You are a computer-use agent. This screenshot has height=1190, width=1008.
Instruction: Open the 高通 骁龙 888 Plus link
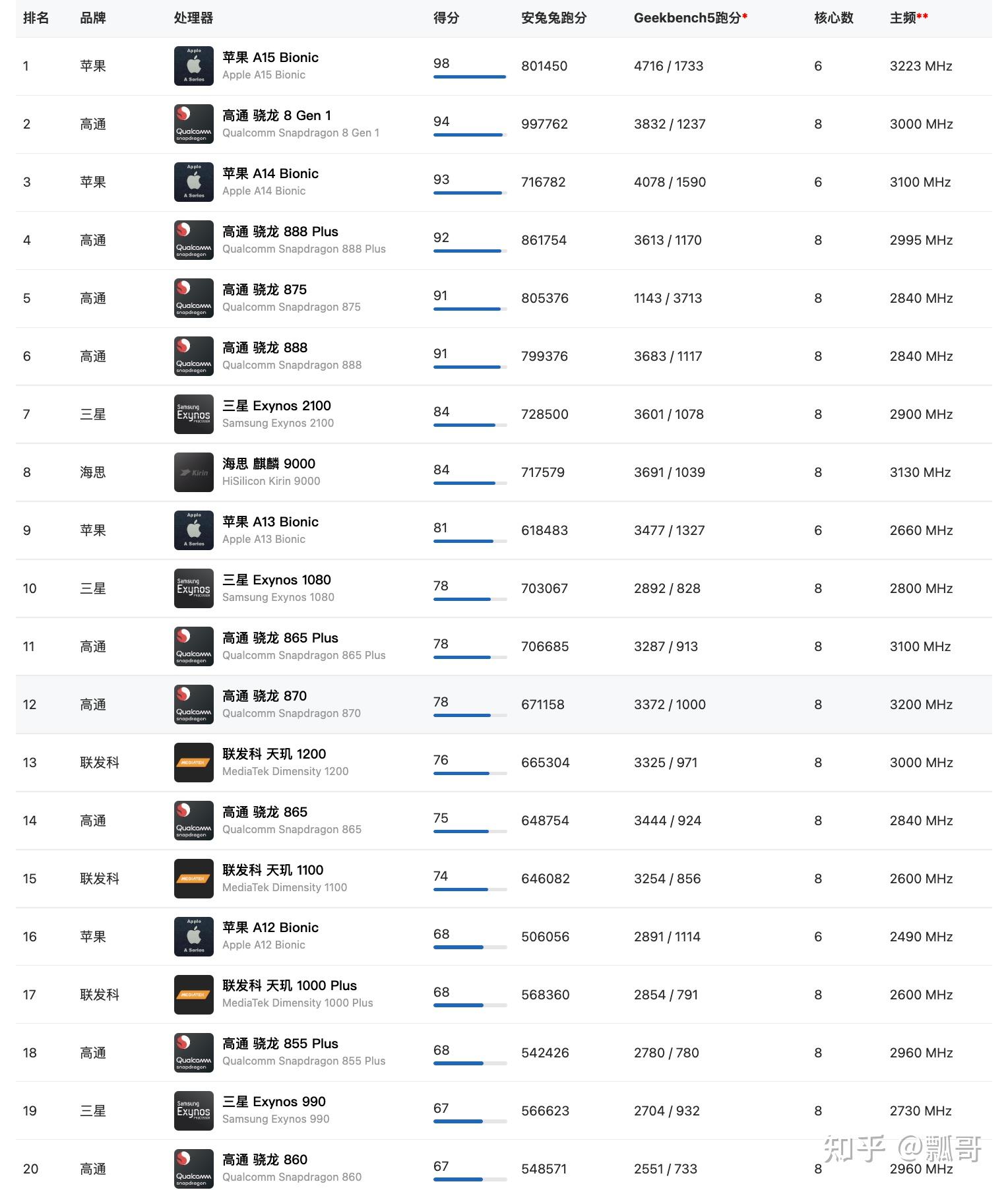click(x=280, y=232)
